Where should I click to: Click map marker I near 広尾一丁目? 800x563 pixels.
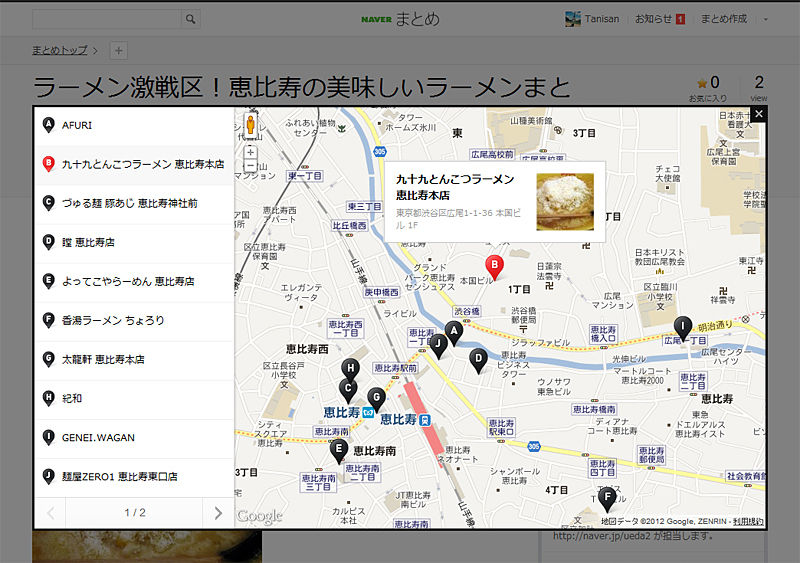(x=683, y=328)
